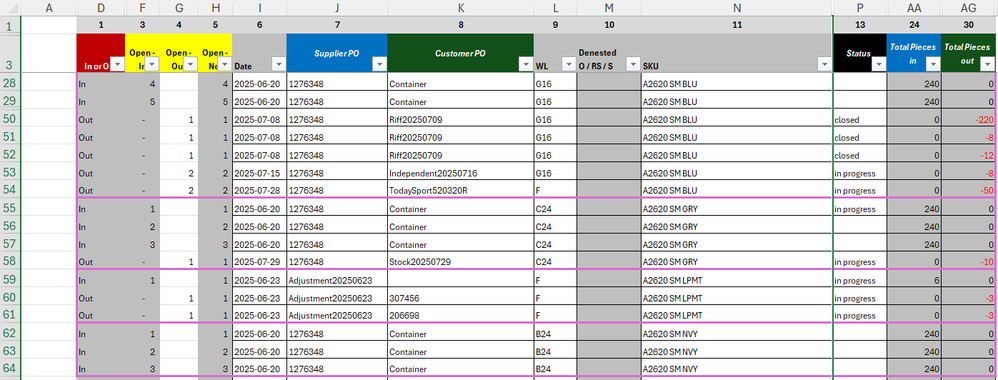Viewport: 998px width, 380px height.
Task: Select SKU 'A2620 SM LPMT' in row 60
Action: [737, 298]
